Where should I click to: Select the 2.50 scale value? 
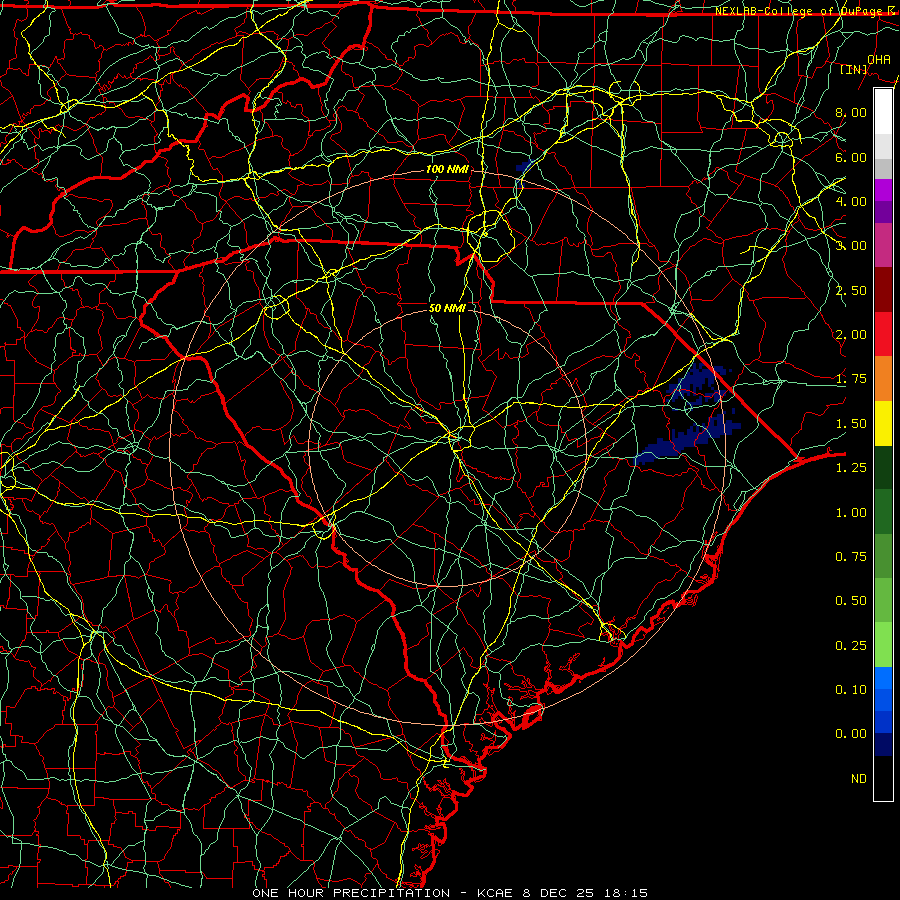(x=851, y=290)
